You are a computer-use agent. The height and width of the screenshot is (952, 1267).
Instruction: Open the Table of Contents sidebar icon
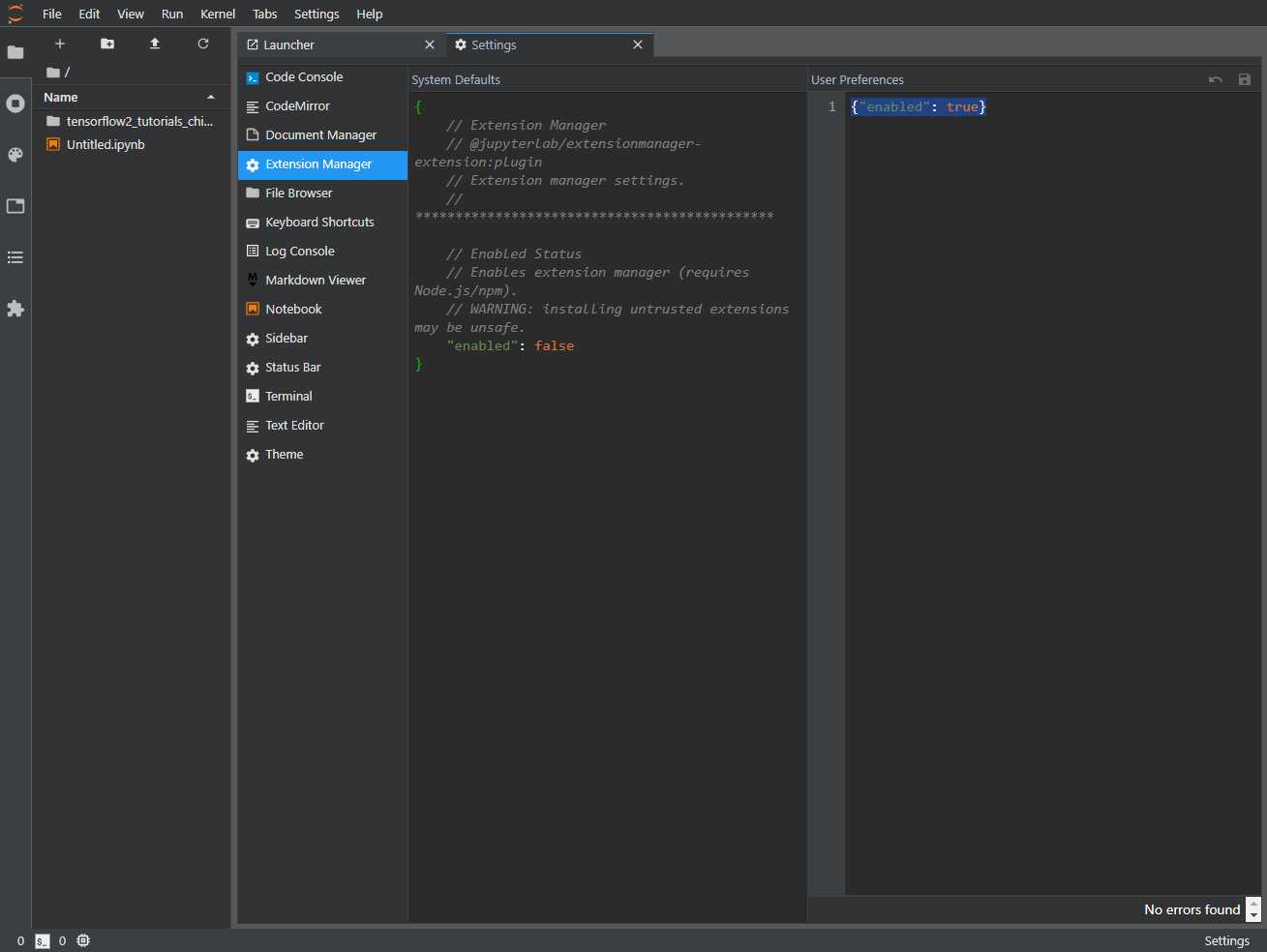point(15,257)
